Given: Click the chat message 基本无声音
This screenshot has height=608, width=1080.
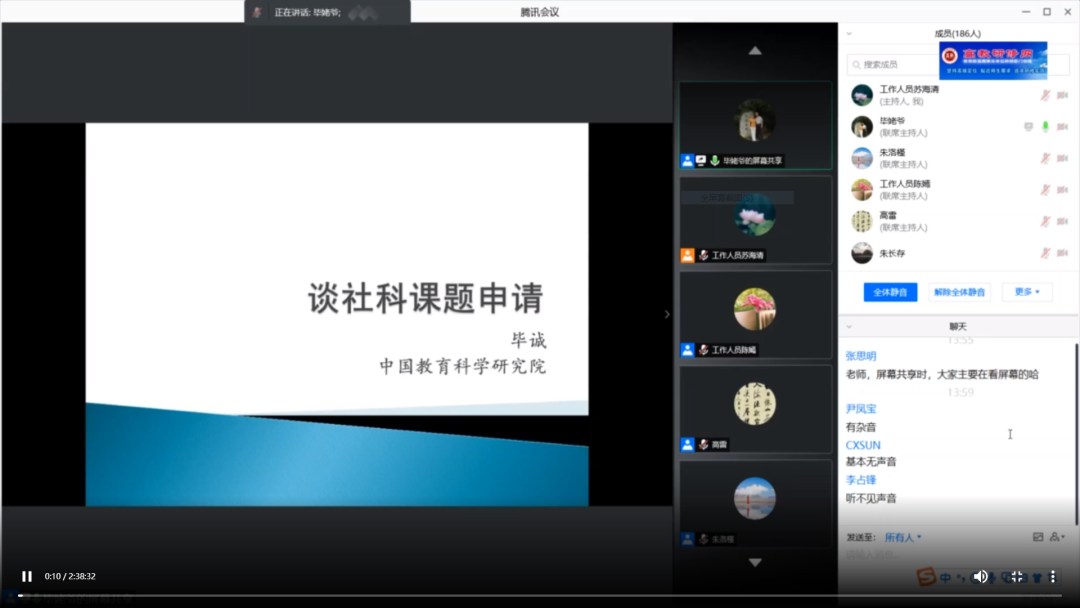Looking at the screenshot, I should point(871,462).
